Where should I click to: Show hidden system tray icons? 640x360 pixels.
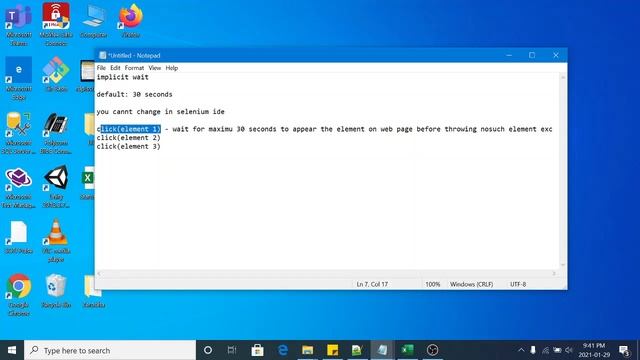(x=521, y=350)
